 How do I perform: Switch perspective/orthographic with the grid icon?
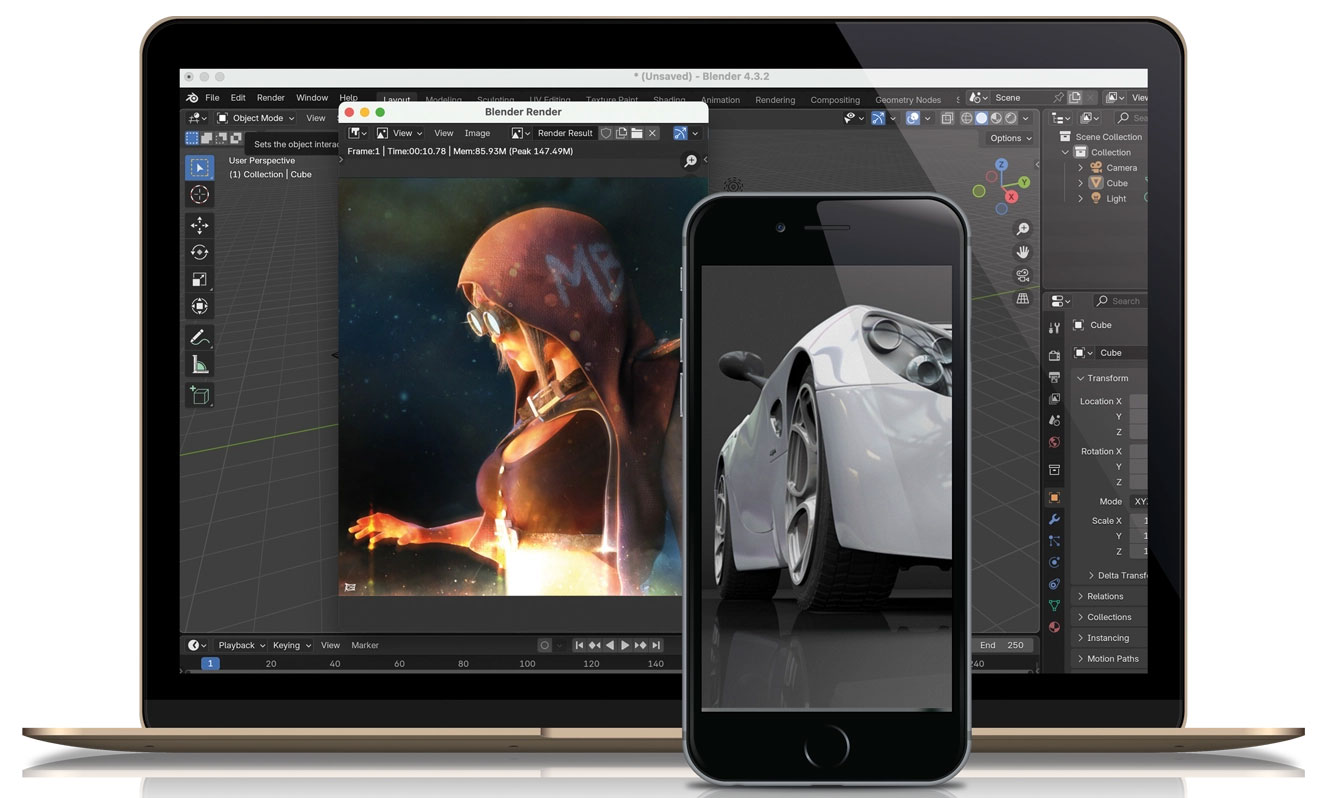pyautogui.click(x=1022, y=298)
